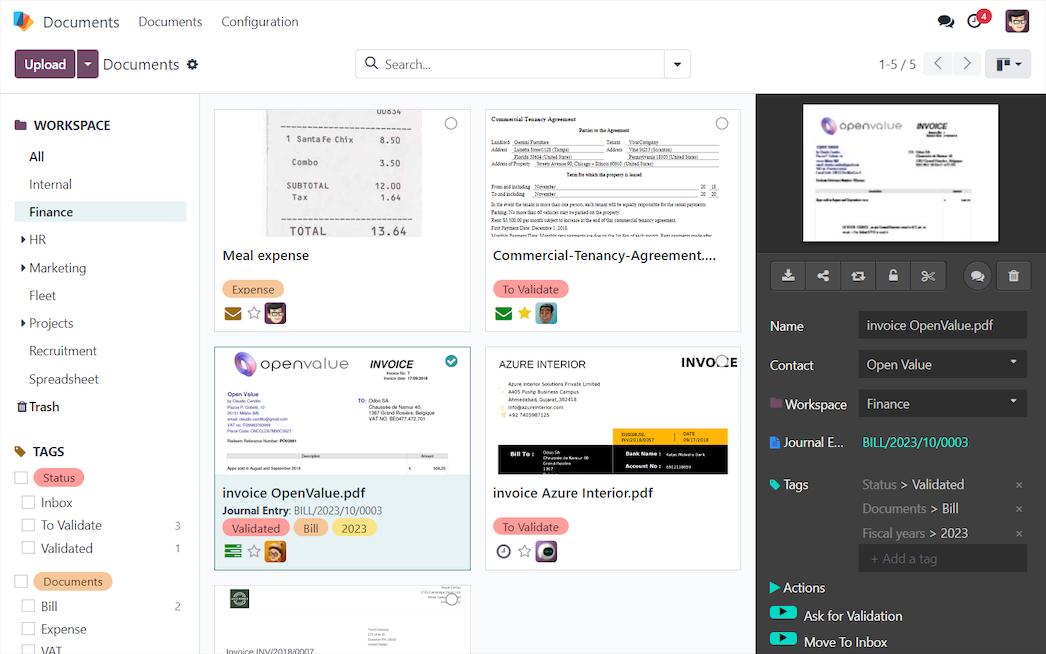
Task: Open the Configuration menu
Action: [259, 21]
